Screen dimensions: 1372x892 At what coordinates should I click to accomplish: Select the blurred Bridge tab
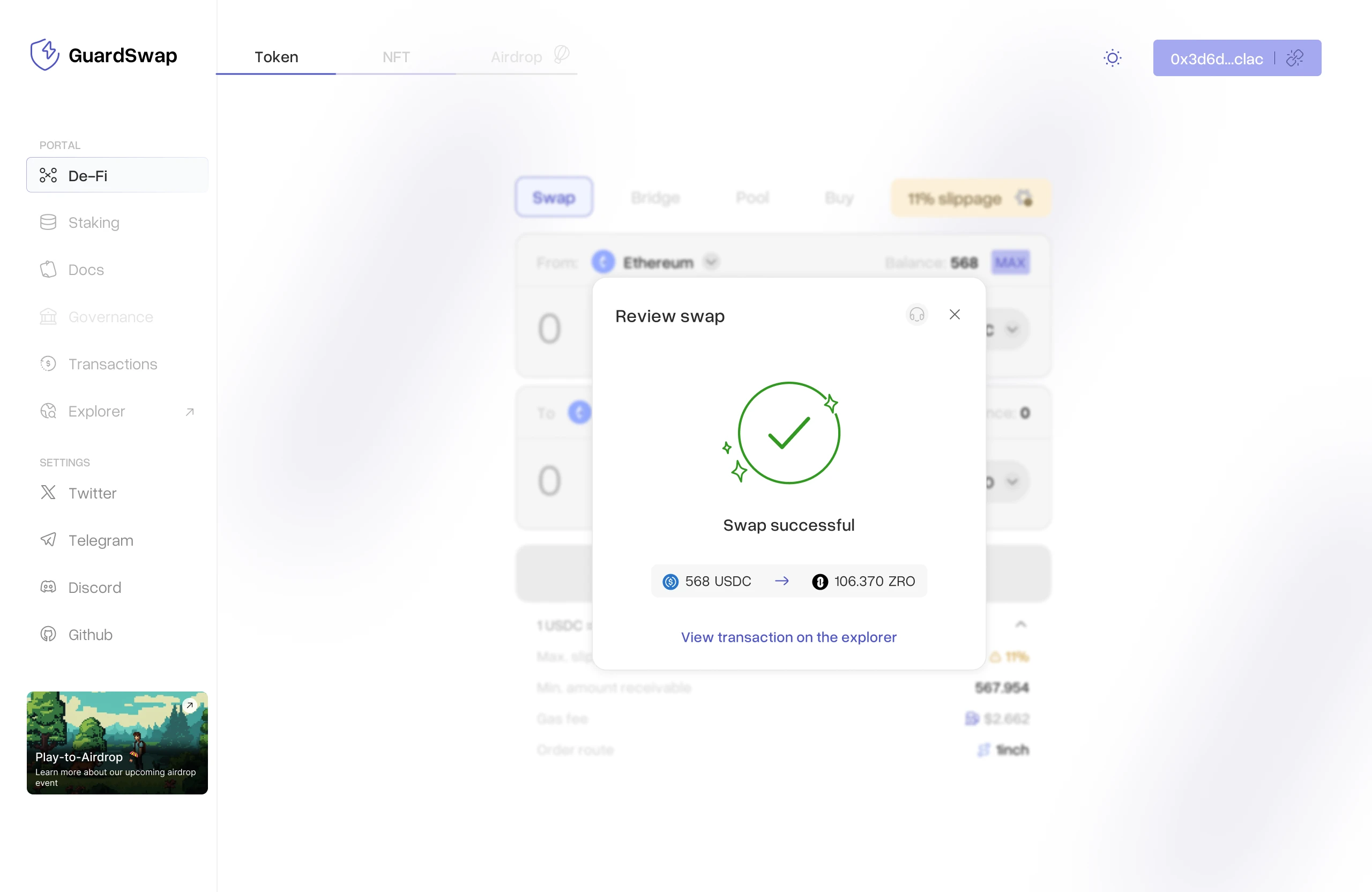click(655, 197)
